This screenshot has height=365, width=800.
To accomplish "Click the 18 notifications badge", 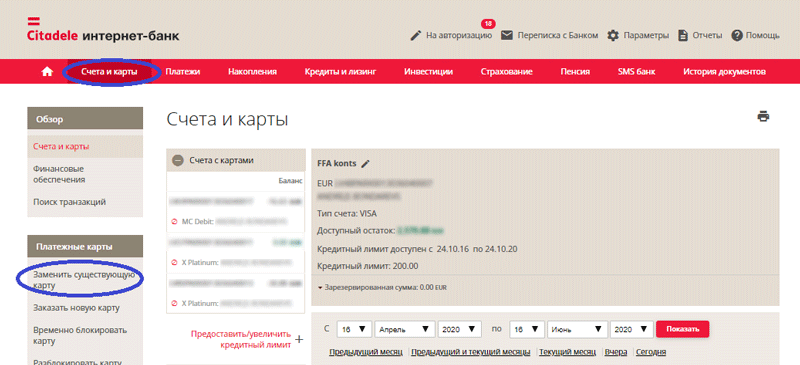I will (488, 23).
